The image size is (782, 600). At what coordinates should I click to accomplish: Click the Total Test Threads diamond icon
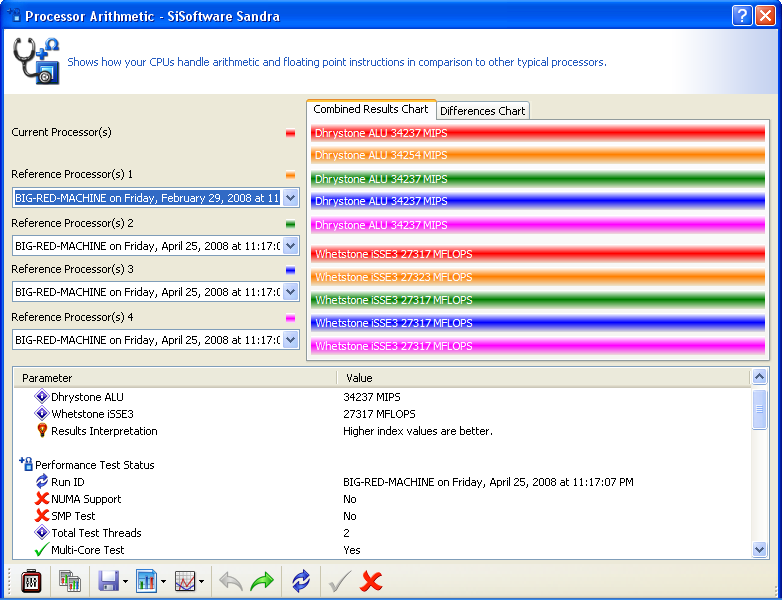(41, 532)
